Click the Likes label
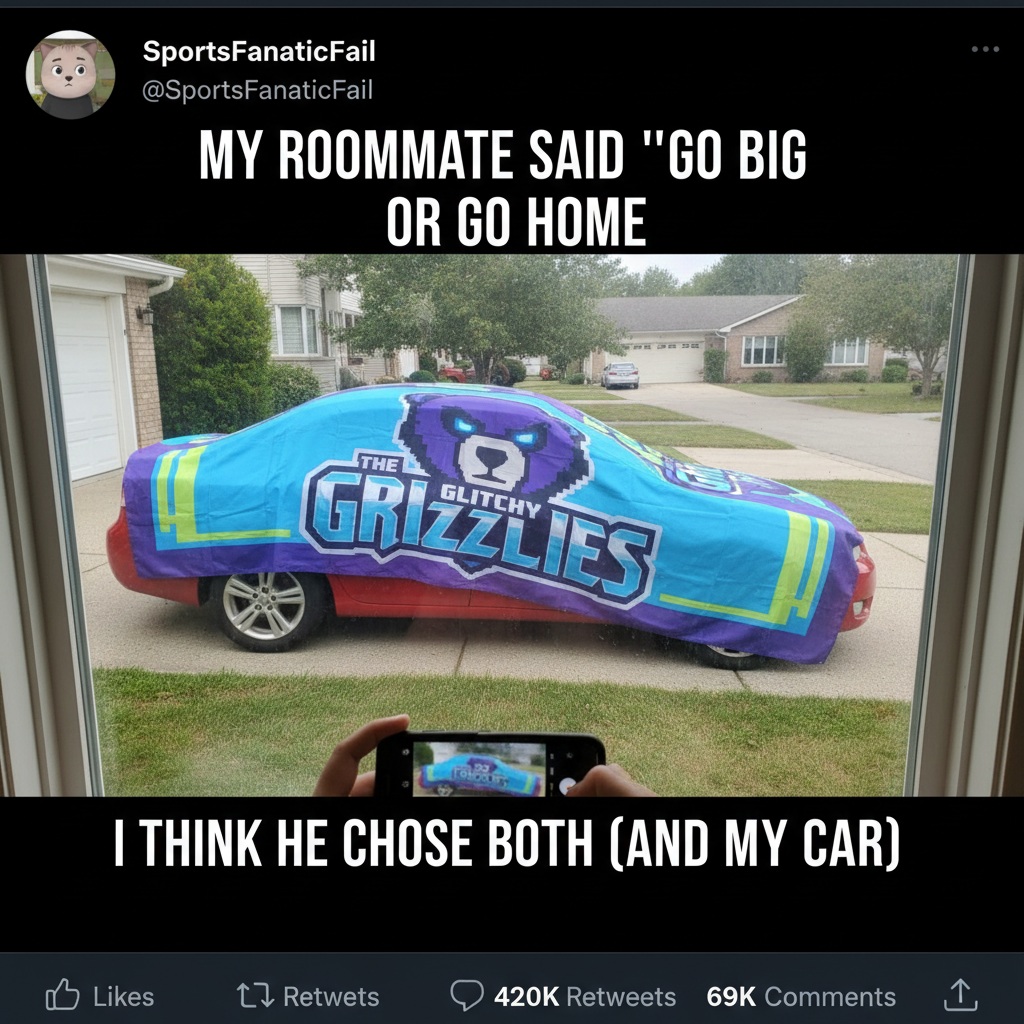 coord(123,997)
